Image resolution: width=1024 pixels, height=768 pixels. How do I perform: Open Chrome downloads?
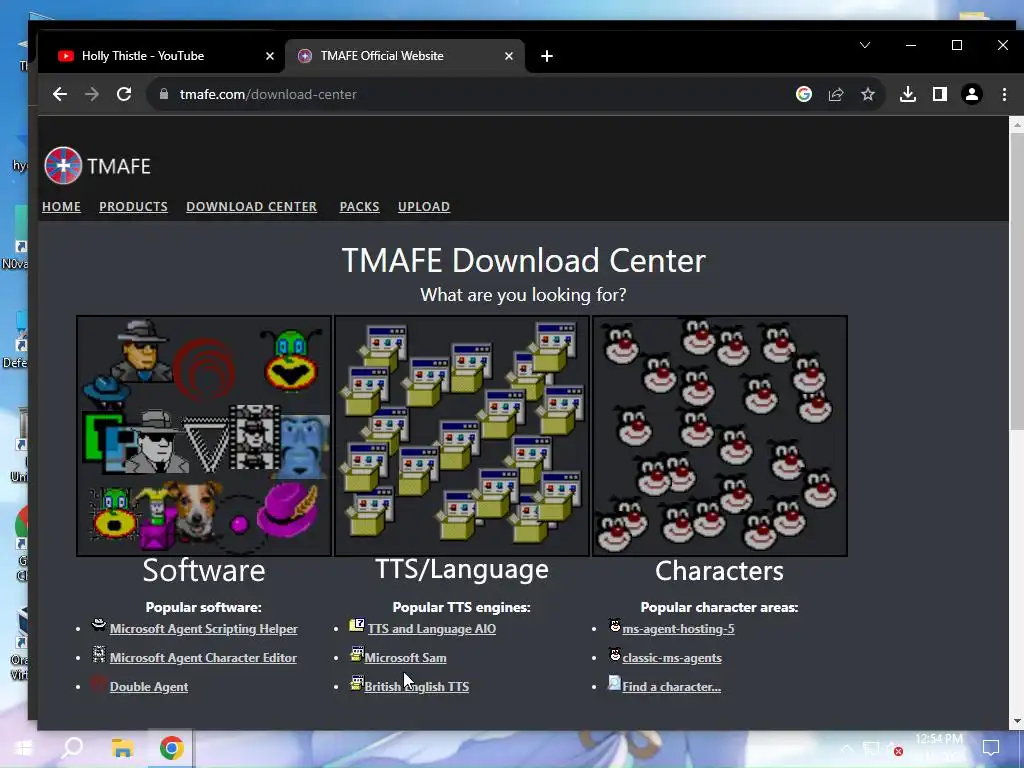click(908, 94)
